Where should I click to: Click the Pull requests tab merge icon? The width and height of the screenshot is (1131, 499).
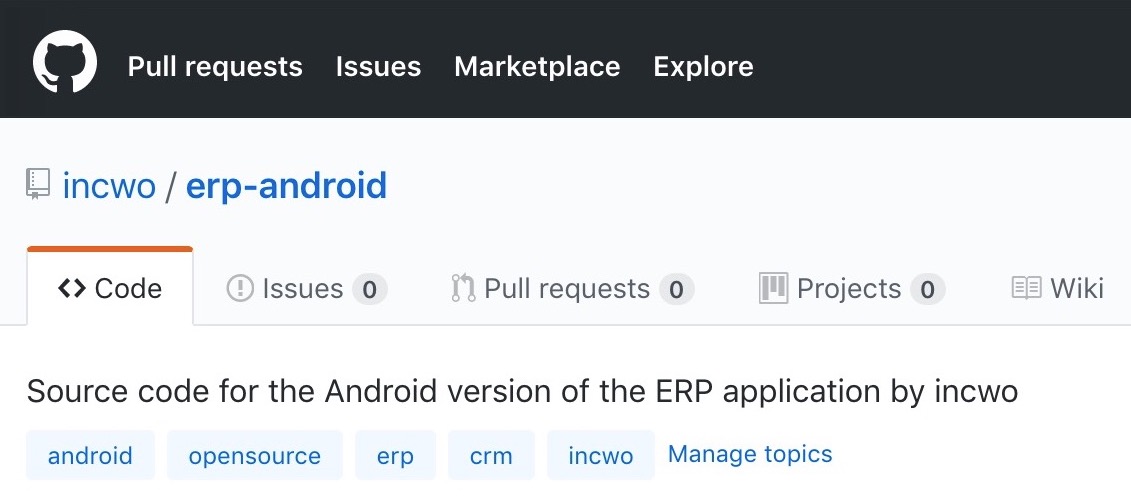463,288
